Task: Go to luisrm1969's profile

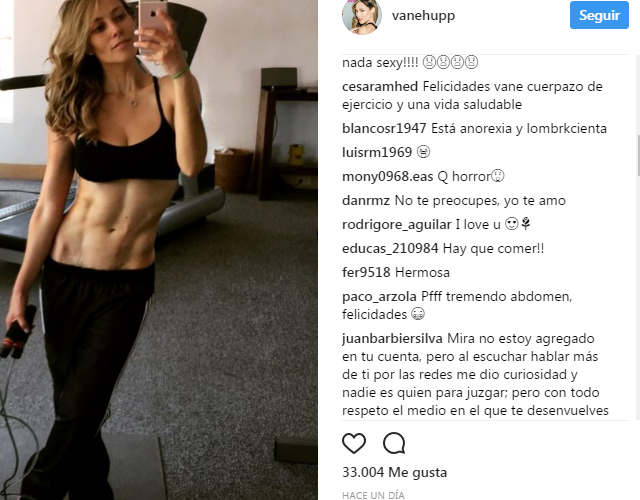Action: click(x=377, y=152)
